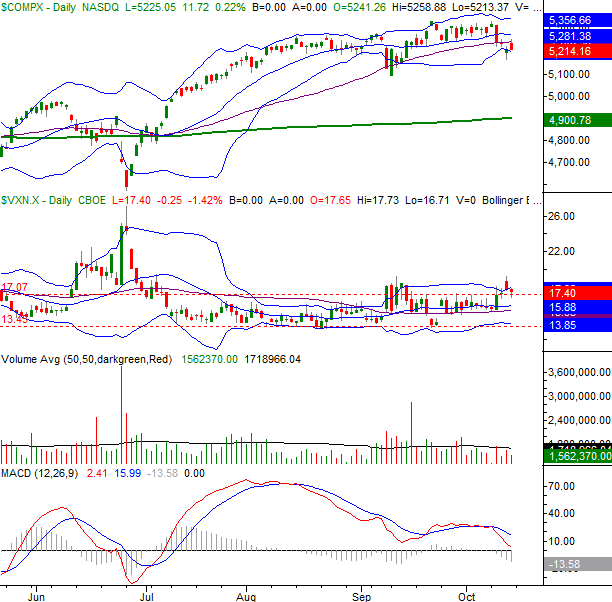Click the 1718966.04 volume average value

272,359
